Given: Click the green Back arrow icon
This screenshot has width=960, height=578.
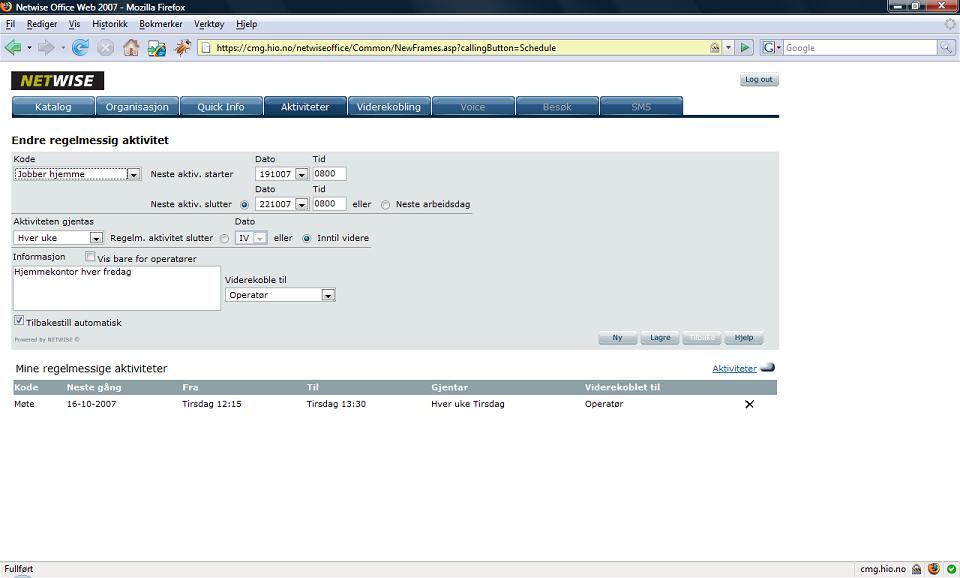Looking at the screenshot, I should [13, 47].
